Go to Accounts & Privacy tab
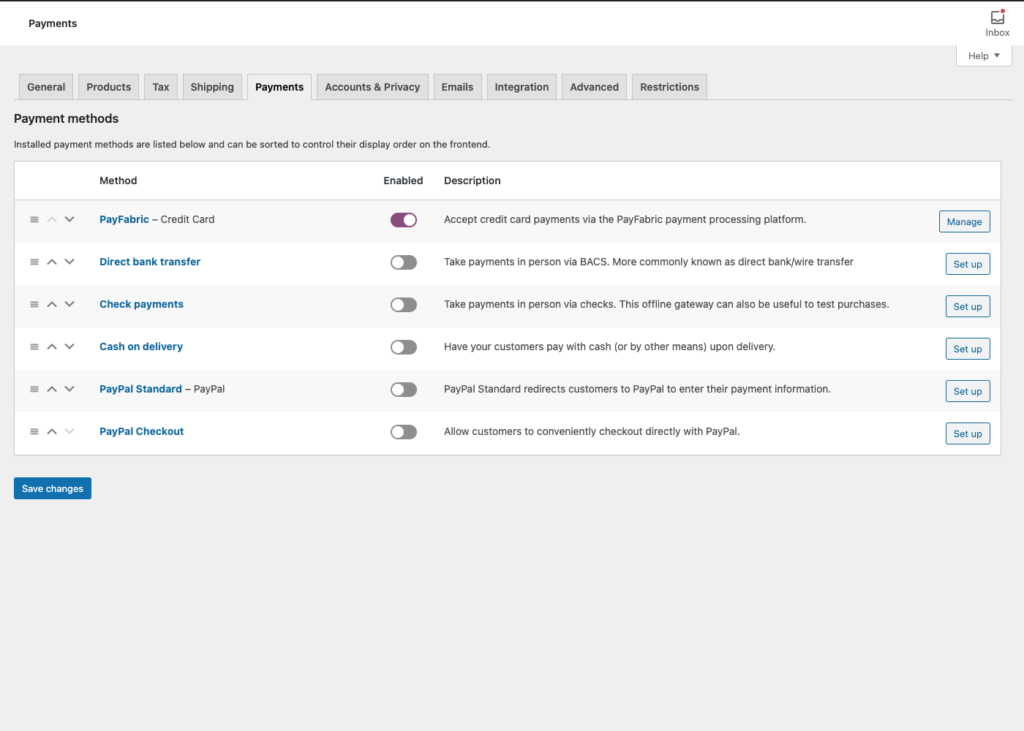1024x731 pixels. pyautogui.click(x=372, y=87)
